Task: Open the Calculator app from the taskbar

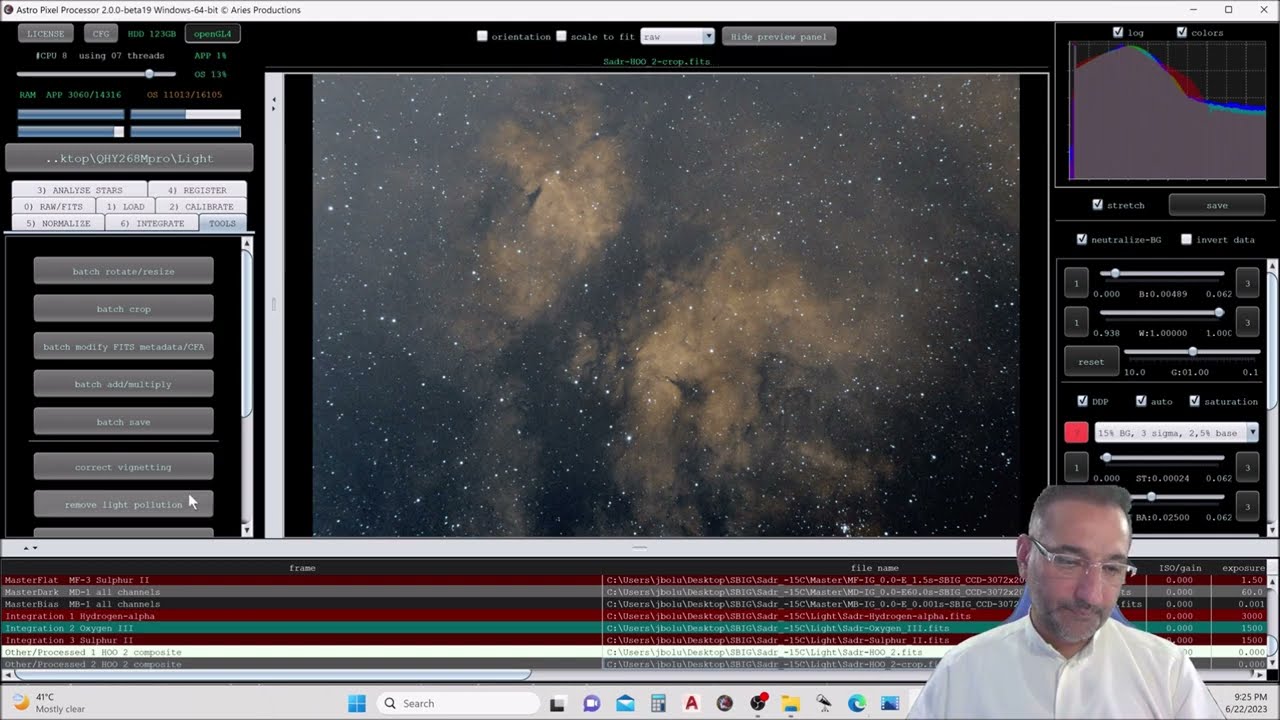Action: (658, 703)
